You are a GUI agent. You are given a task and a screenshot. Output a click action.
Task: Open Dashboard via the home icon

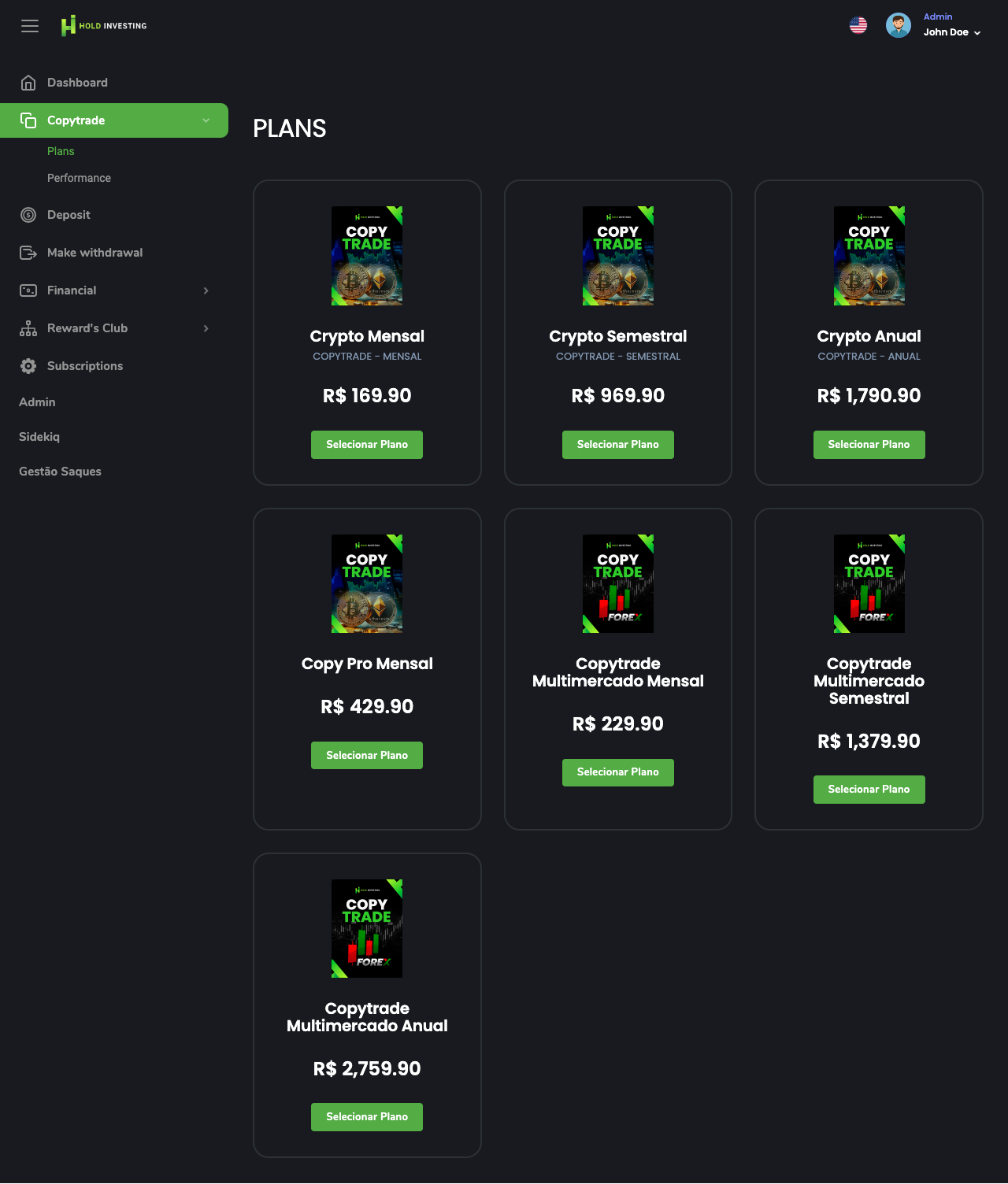[28, 83]
